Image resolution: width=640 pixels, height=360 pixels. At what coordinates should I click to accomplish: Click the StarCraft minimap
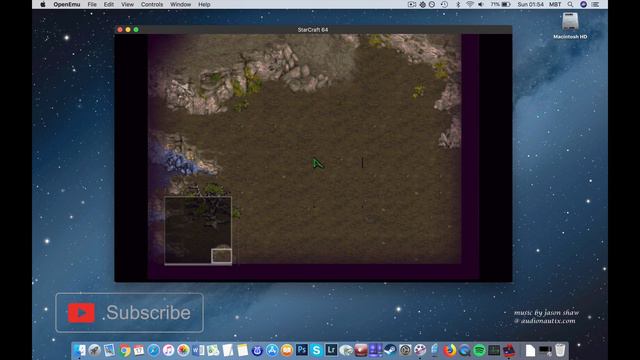pyautogui.click(x=198, y=231)
